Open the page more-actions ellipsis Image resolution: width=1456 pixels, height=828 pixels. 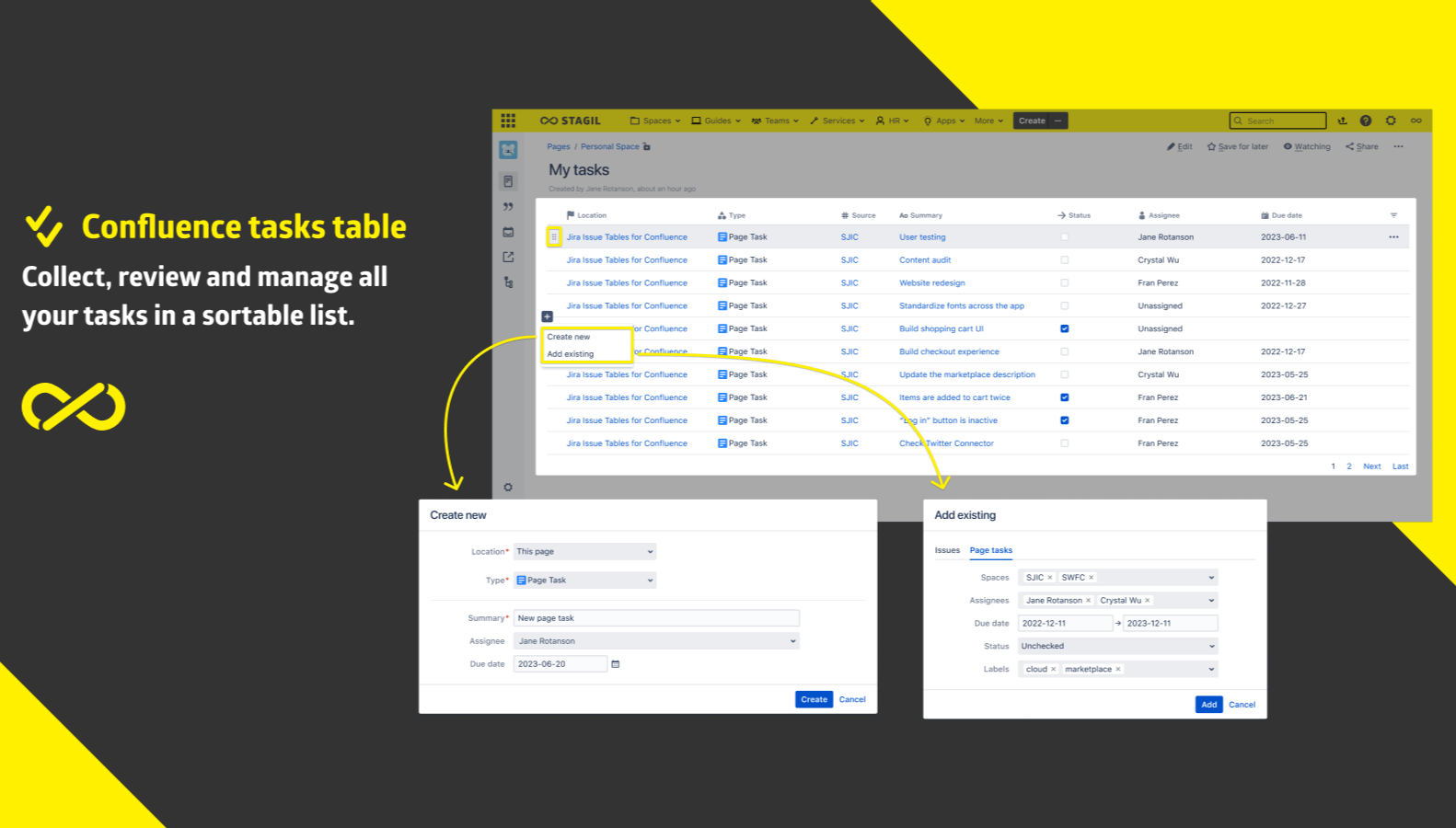(1398, 146)
